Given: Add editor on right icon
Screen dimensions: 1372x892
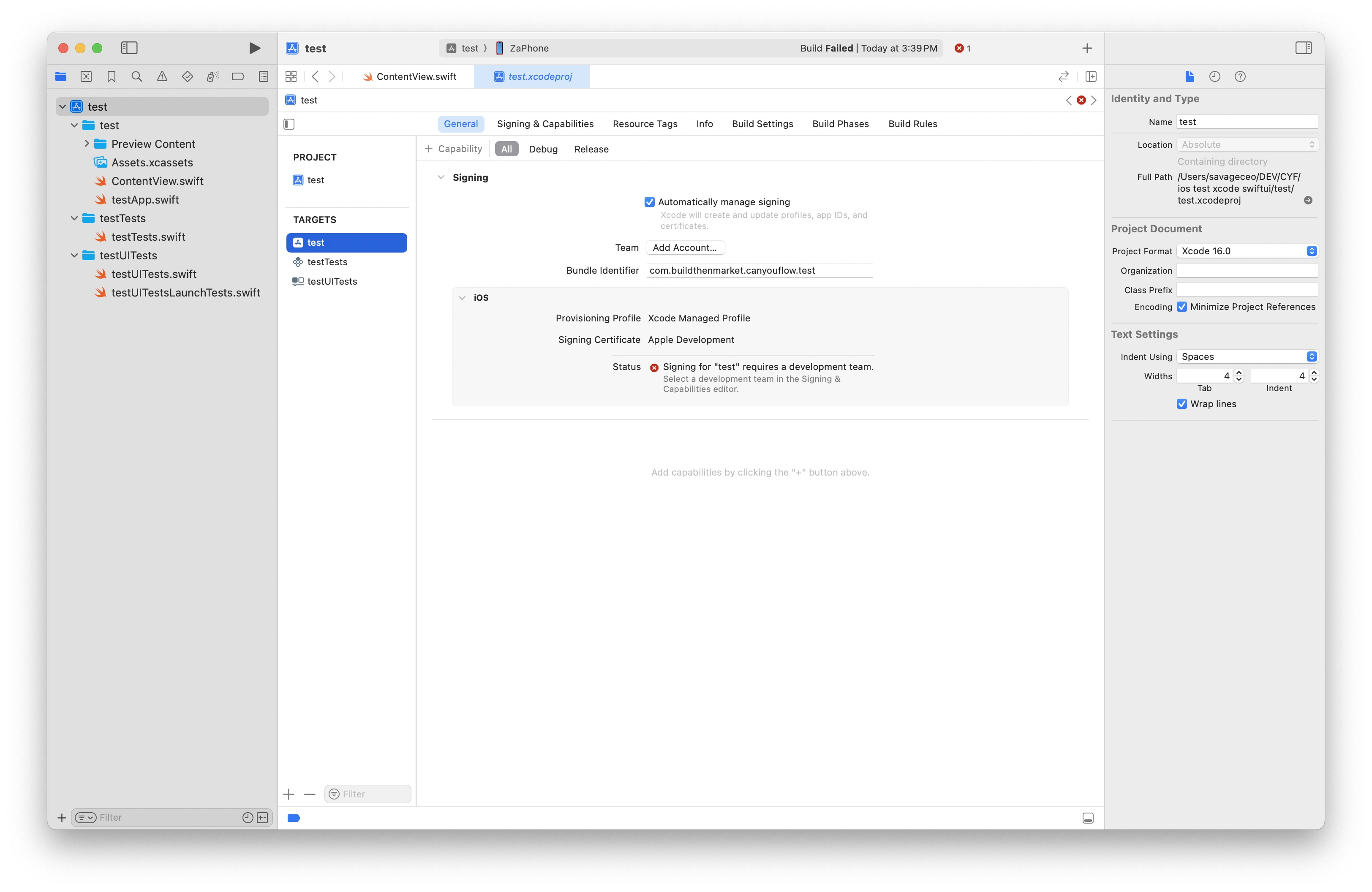Looking at the screenshot, I should 1091,76.
